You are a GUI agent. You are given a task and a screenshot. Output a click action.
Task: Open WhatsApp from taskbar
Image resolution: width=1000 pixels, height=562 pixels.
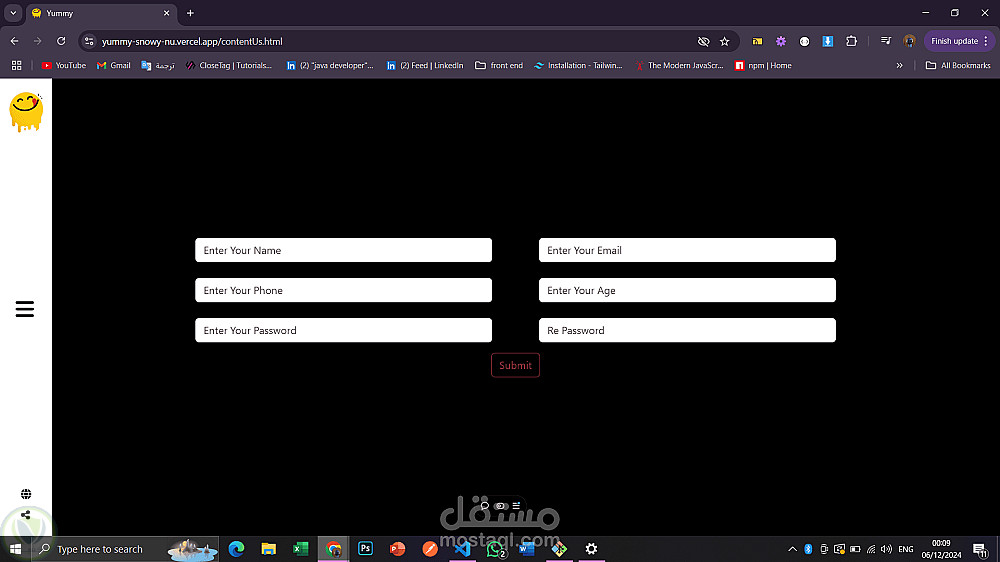click(496, 549)
